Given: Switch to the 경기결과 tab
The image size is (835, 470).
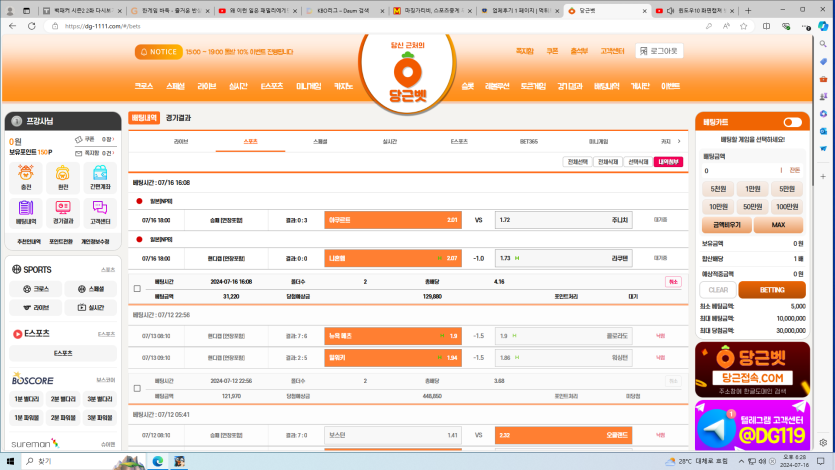Looking at the screenshot, I should click(x=178, y=118).
